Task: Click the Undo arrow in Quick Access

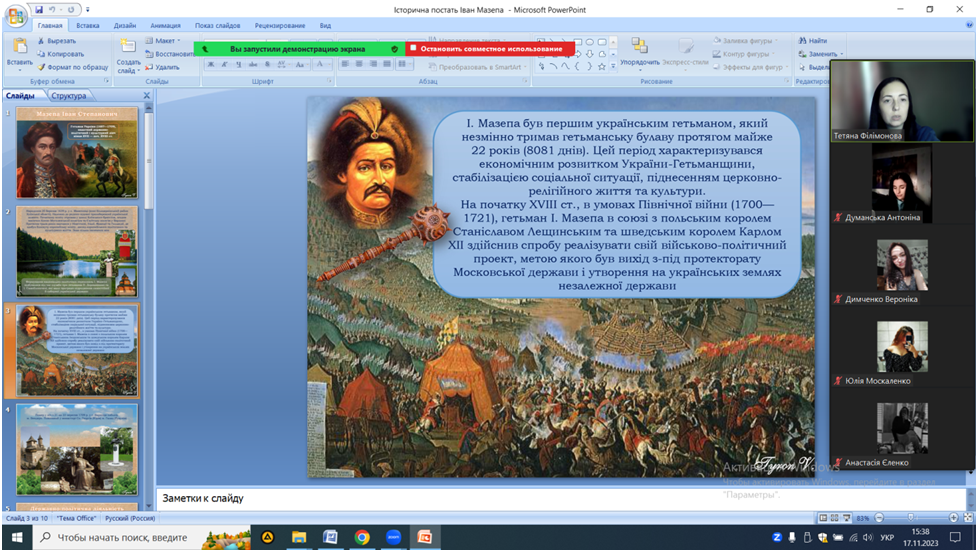Action: point(52,9)
